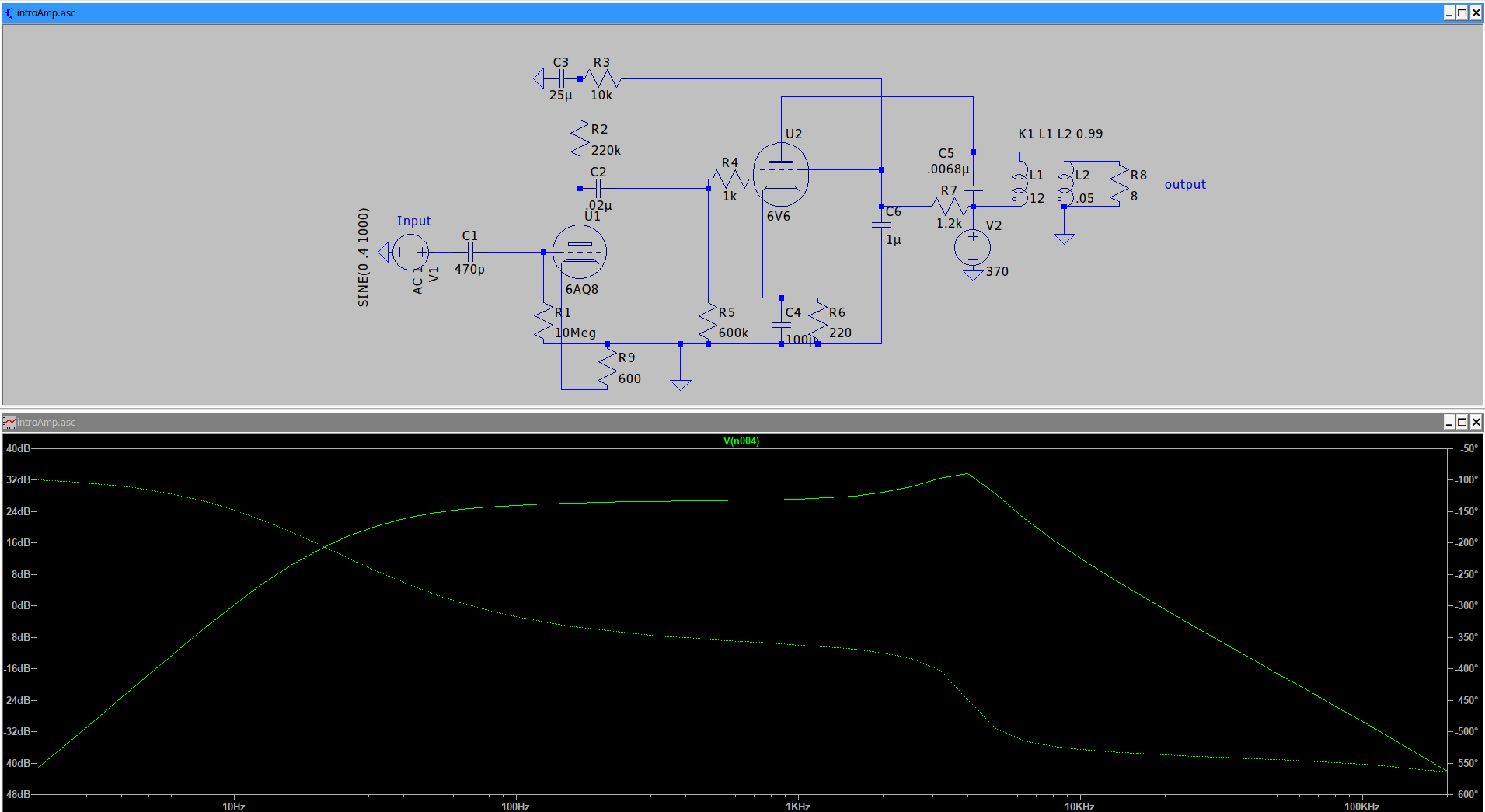Image resolution: width=1485 pixels, height=812 pixels.
Task: Minimize the waveform plot window
Action: coord(1448,422)
